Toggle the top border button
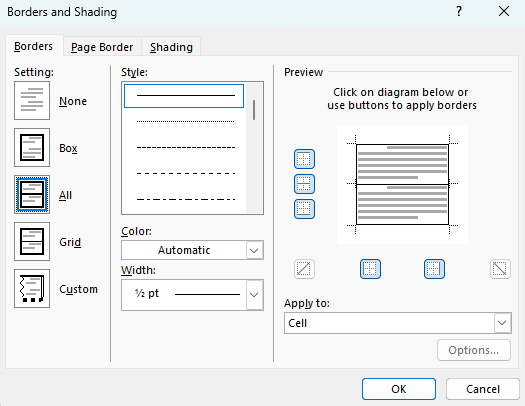This screenshot has height=406, width=525. click(304, 159)
